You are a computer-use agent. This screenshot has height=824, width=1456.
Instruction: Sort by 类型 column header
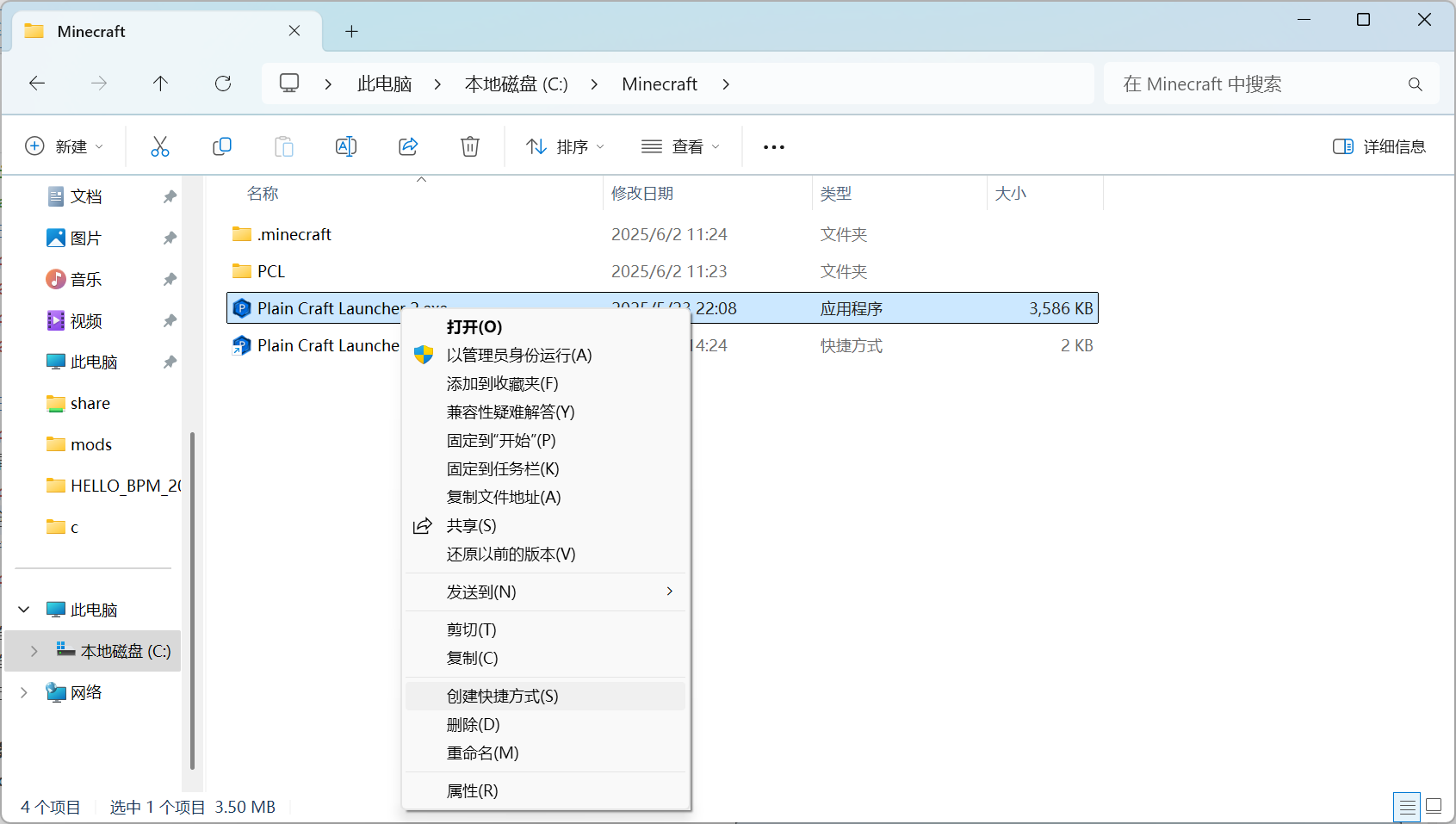pos(836,194)
